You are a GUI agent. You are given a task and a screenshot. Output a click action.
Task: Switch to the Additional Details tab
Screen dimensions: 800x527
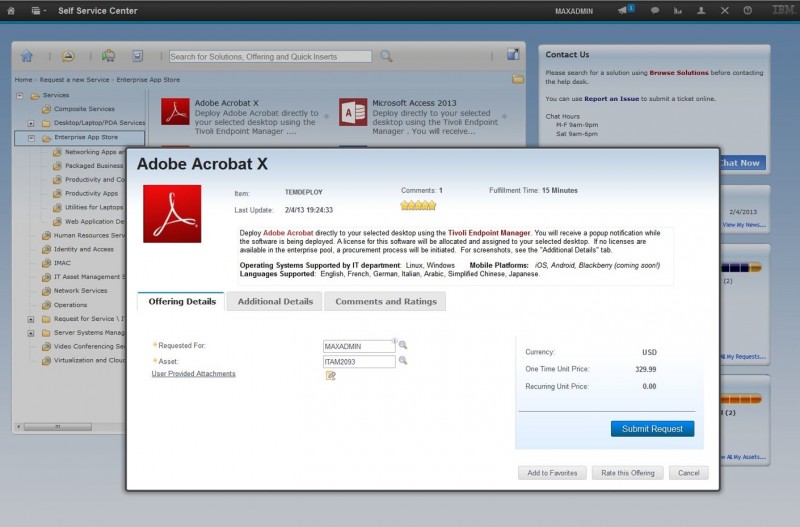(275, 301)
